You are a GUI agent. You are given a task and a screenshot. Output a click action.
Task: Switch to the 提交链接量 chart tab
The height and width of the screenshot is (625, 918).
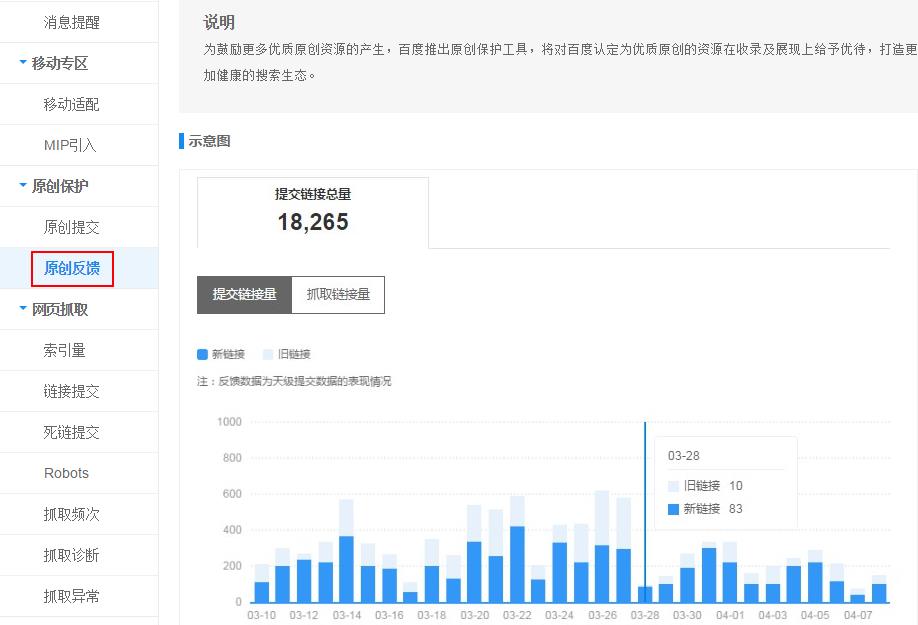pos(244,294)
